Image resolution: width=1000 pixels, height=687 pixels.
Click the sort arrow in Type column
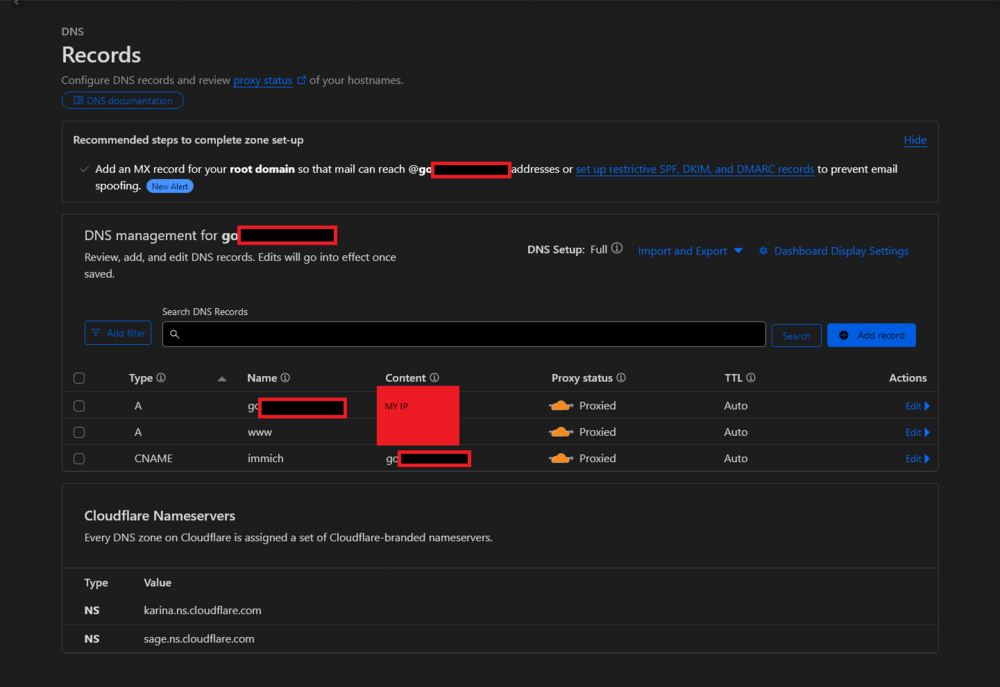[x=221, y=379]
